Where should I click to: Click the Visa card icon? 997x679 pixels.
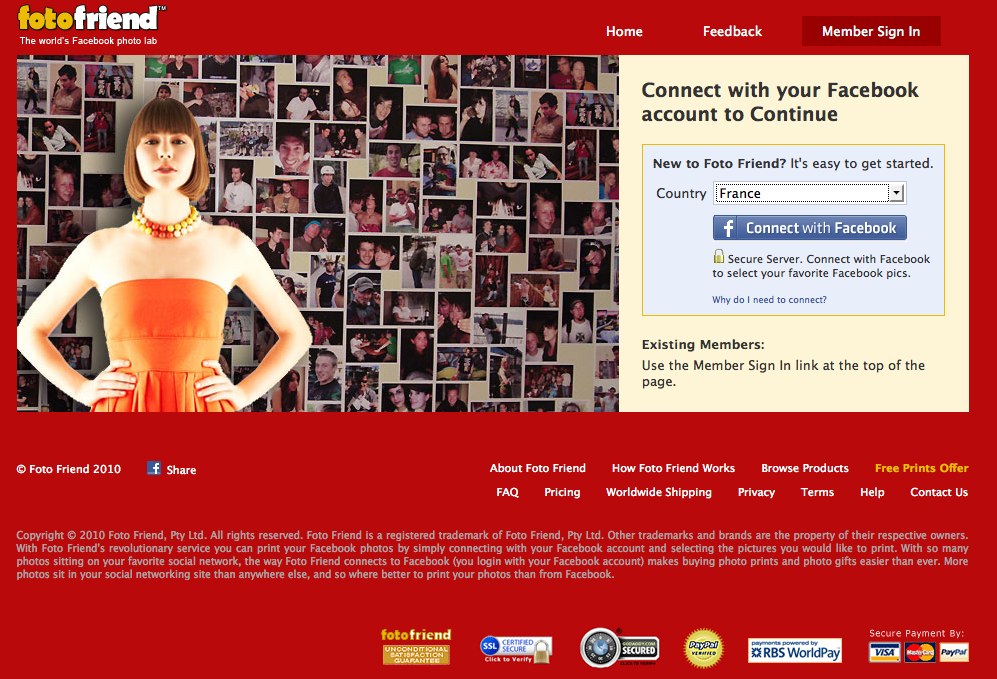pyautogui.click(x=884, y=652)
